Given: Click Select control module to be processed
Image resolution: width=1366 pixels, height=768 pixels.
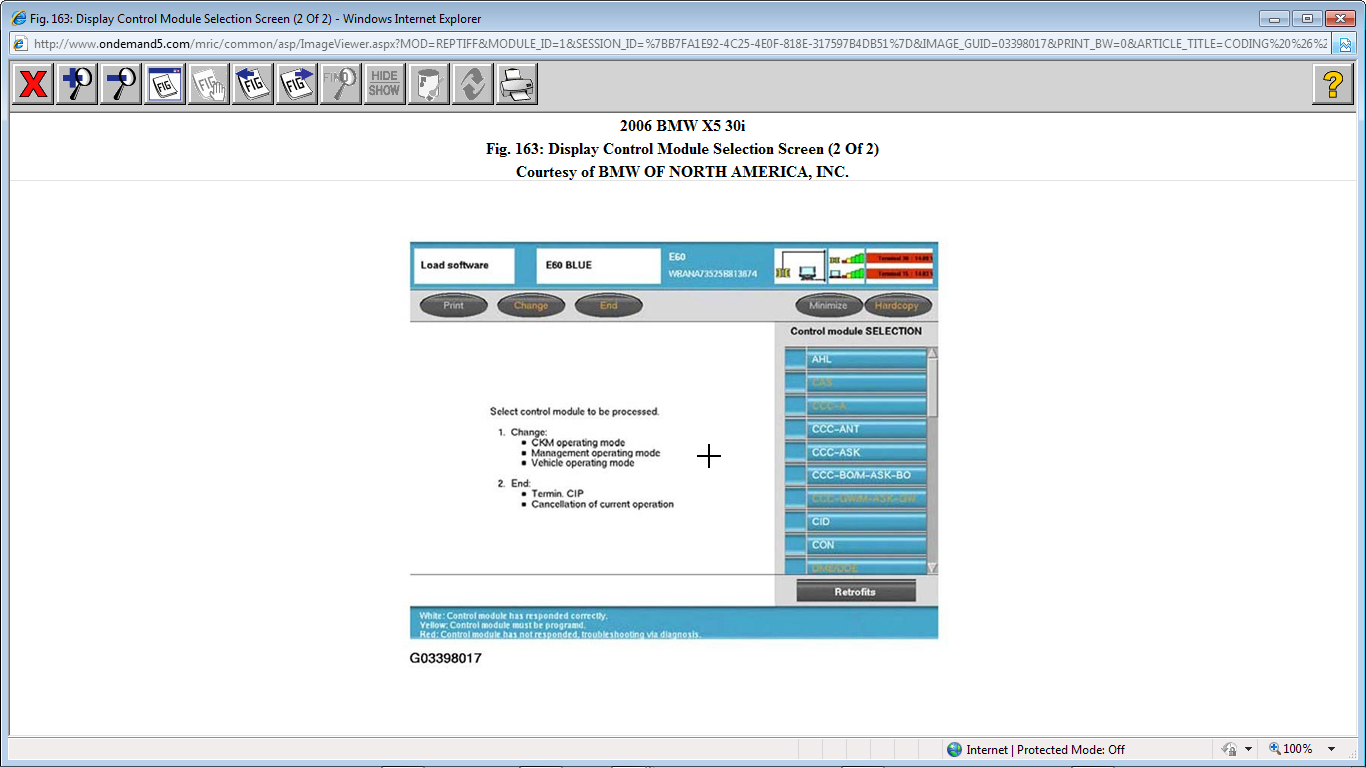Looking at the screenshot, I should click(575, 411).
